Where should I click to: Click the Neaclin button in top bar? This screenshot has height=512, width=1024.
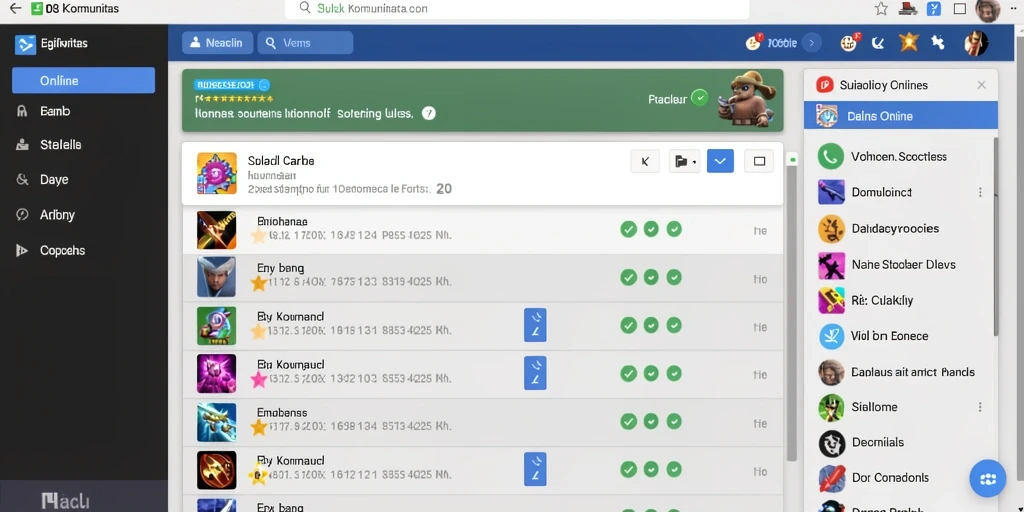coord(217,43)
